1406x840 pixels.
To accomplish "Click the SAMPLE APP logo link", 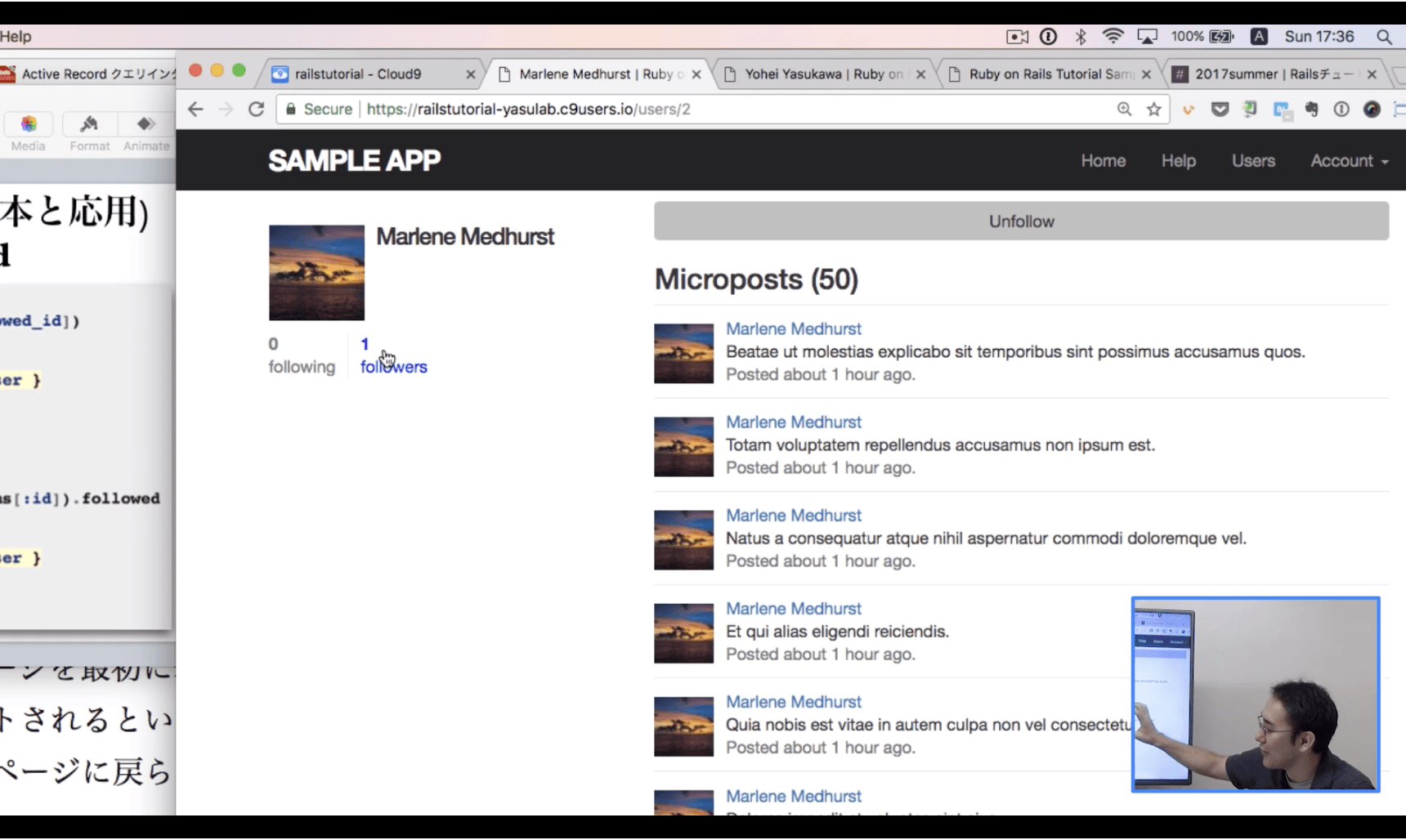I will tap(354, 161).
